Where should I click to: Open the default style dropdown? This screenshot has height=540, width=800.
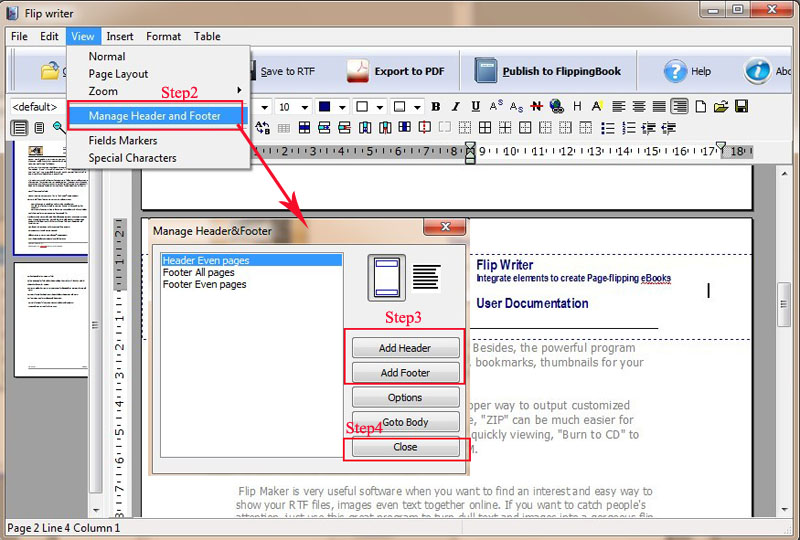point(36,107)
